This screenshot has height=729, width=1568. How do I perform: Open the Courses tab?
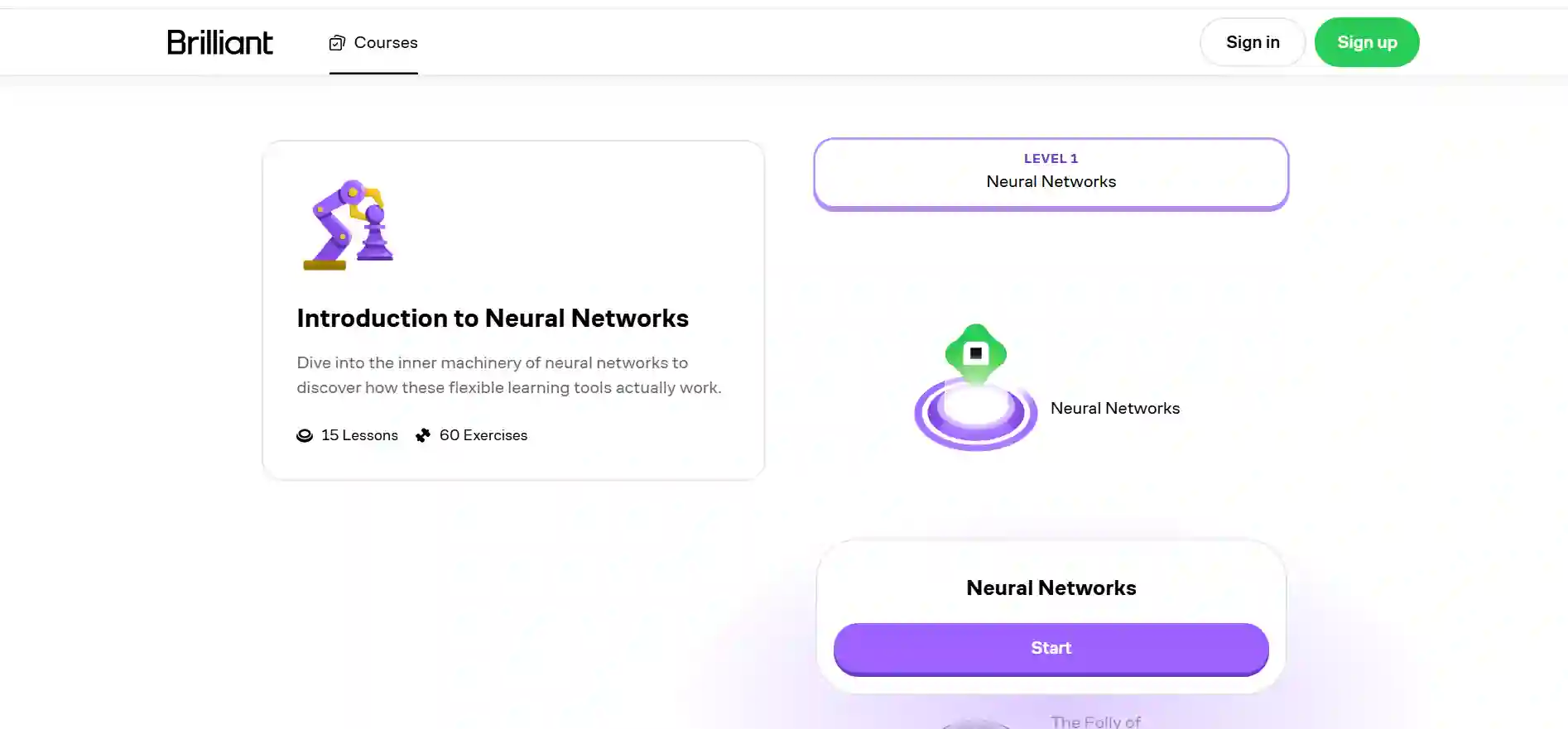pyautogui.click(x=373, y=42)
